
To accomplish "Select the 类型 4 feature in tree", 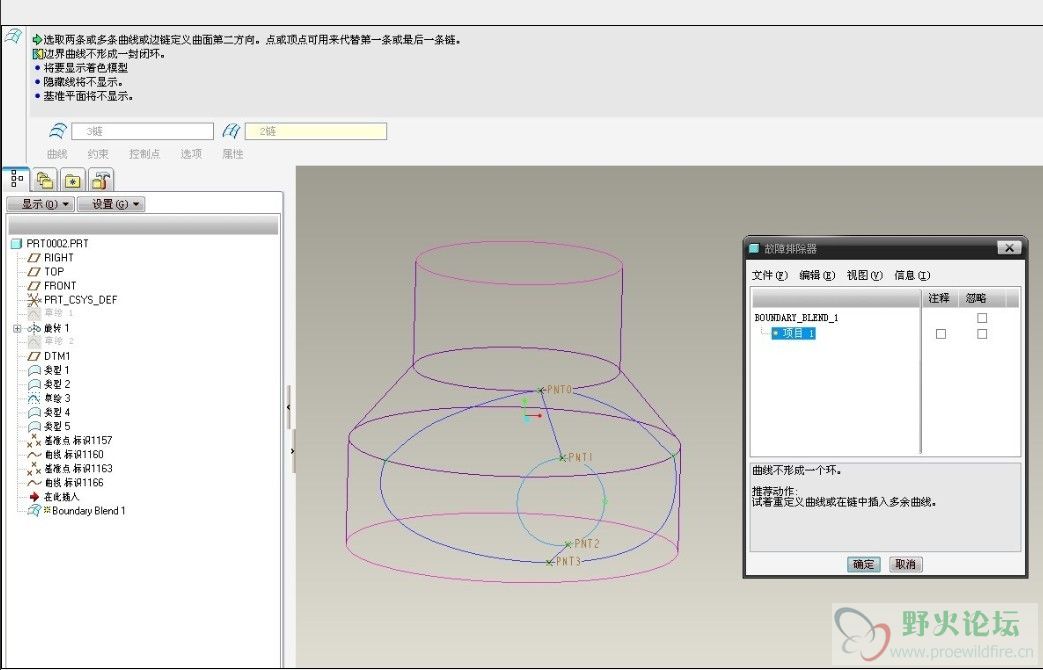I will pos(49,412).
